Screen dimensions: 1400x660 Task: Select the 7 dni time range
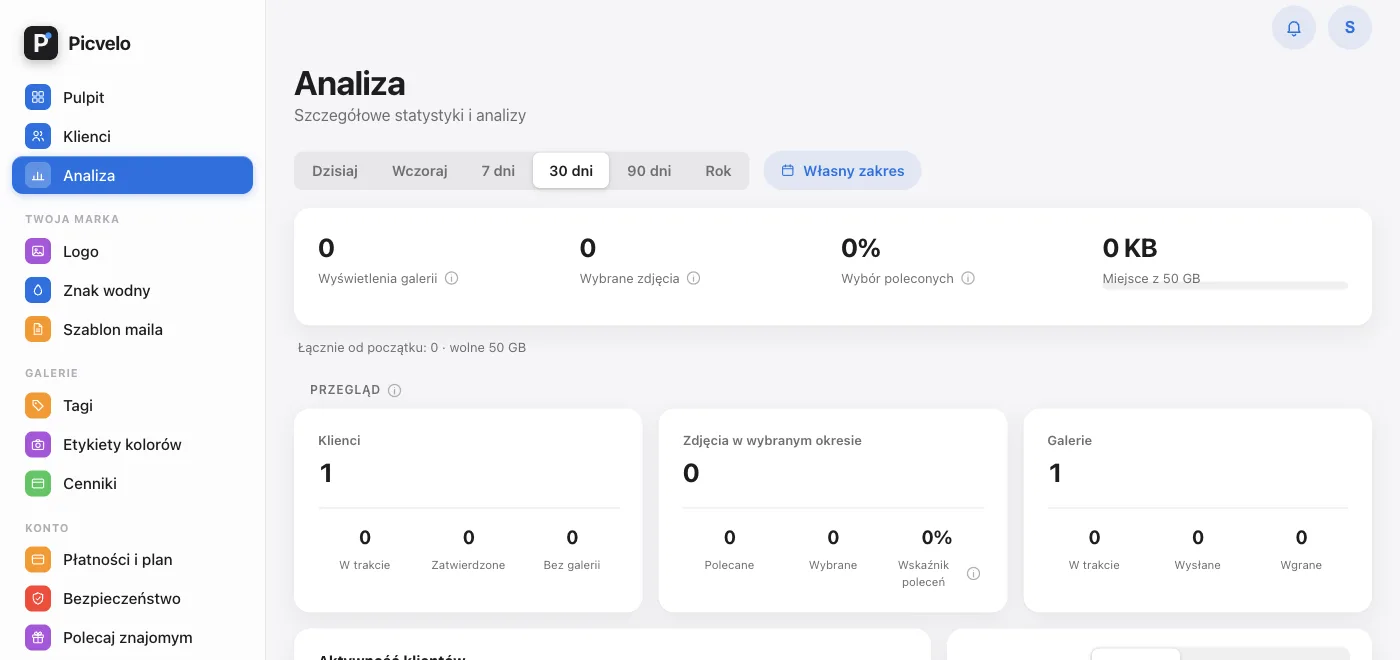point(498,170)
